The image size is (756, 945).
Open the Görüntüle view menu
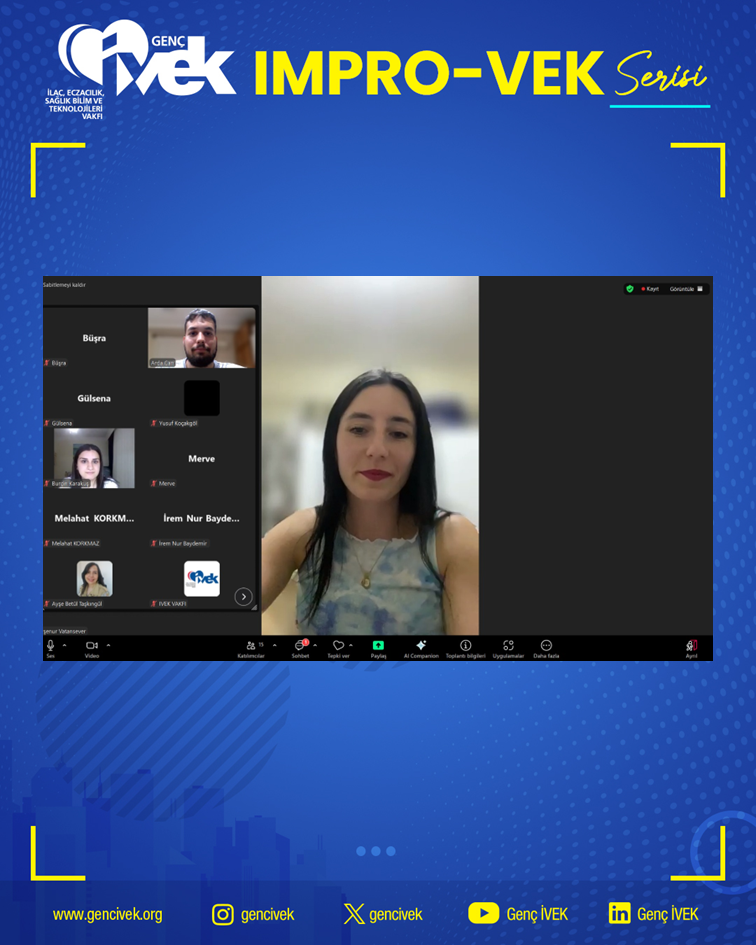click(x=687, y=288)
